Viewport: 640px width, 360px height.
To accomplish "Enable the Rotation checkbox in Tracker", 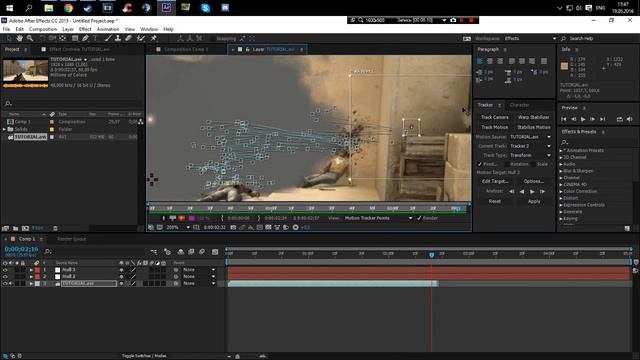I will (x=507, y=164).
